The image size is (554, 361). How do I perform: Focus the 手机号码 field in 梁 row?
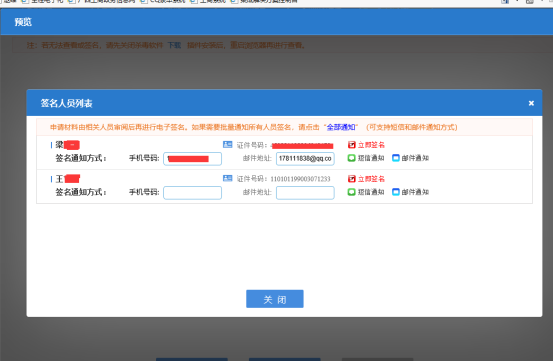tap(193, 159)
